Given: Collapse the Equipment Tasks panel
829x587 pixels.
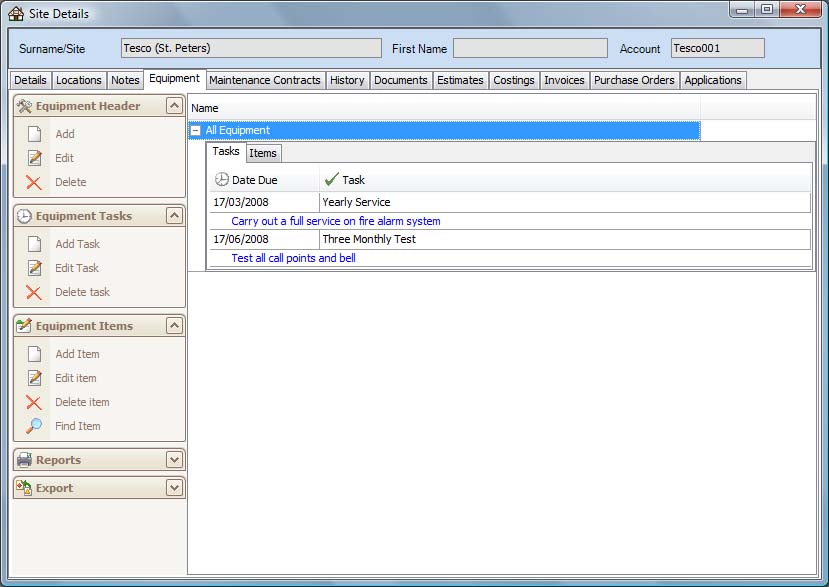Looking at the screenshot, I should coord(174,216).
